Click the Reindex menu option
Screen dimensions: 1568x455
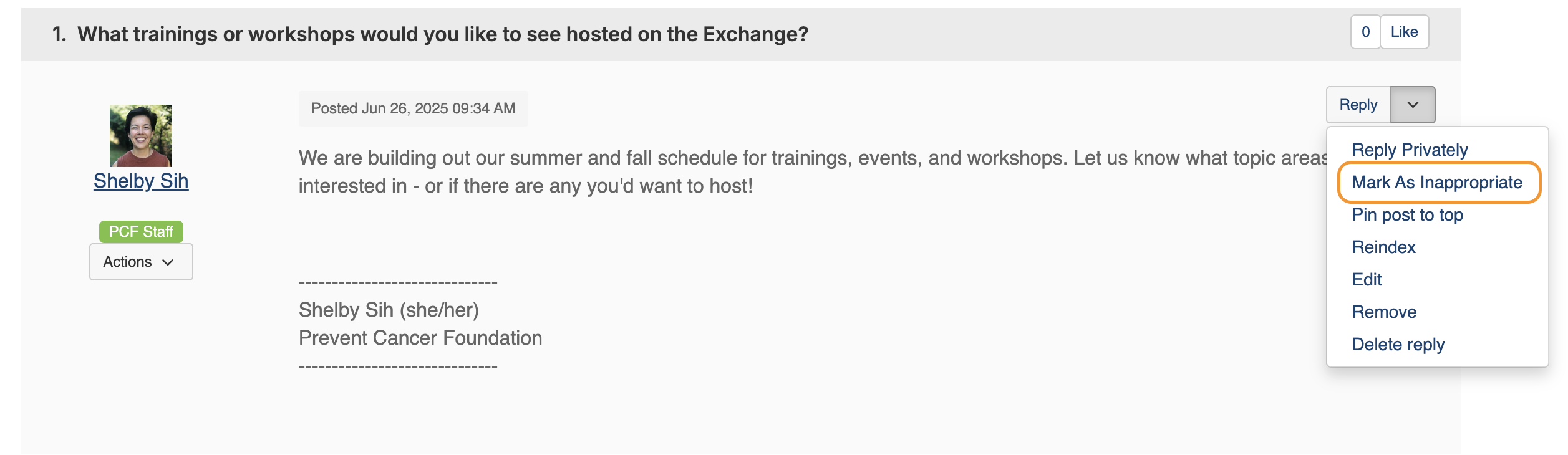1383,247
